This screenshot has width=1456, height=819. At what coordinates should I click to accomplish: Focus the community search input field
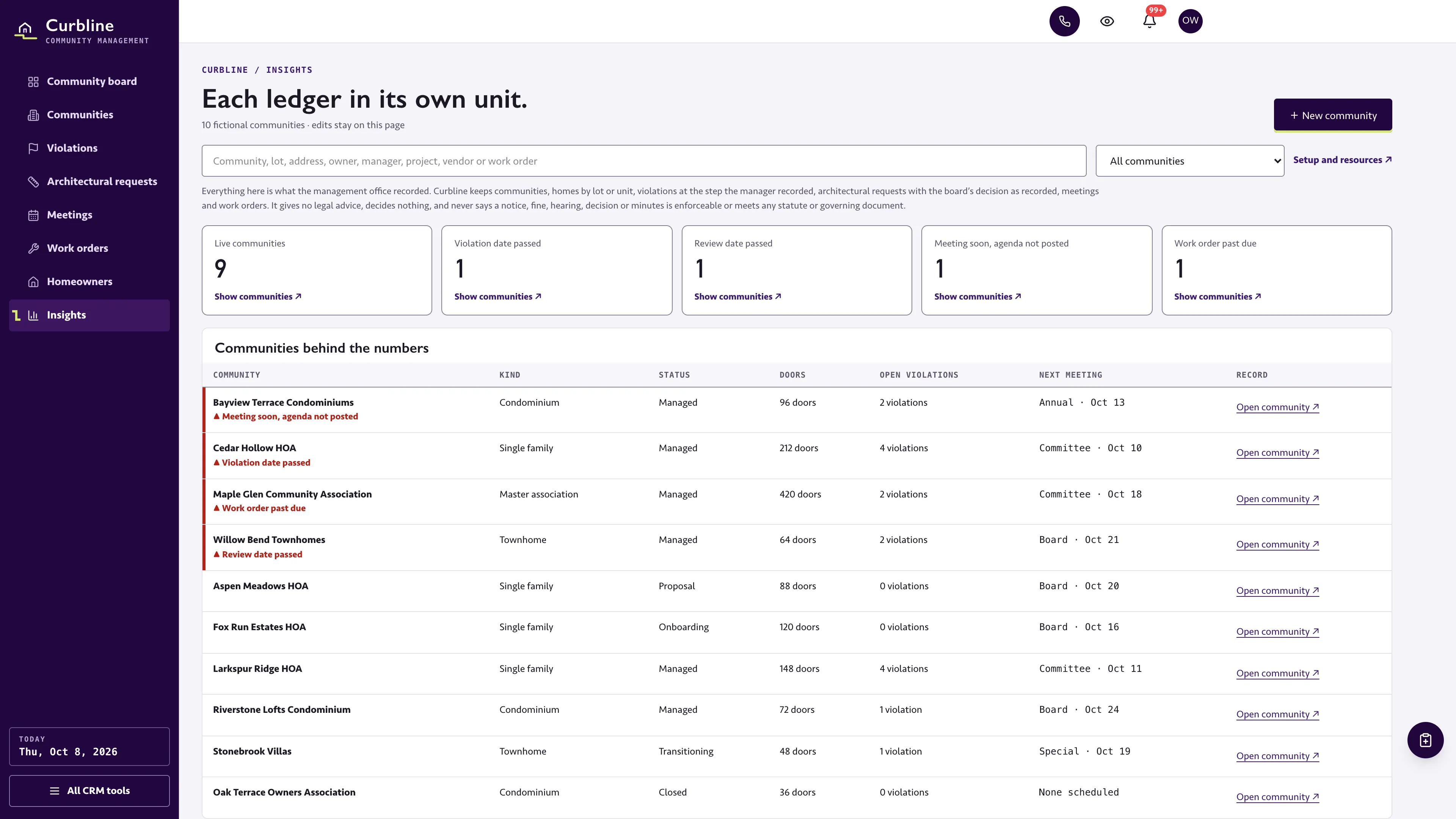(x=644, y=161)
